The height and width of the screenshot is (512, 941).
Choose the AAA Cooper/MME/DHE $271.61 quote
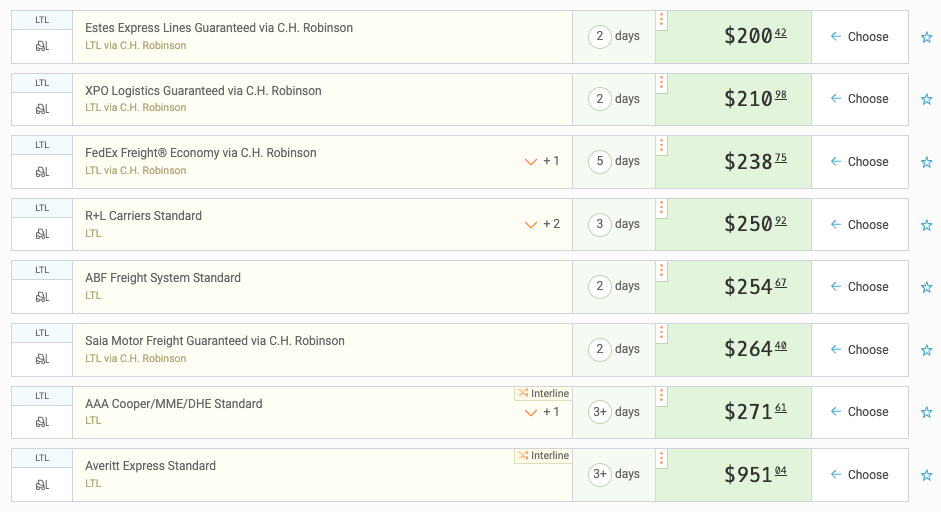coord(859,412)
